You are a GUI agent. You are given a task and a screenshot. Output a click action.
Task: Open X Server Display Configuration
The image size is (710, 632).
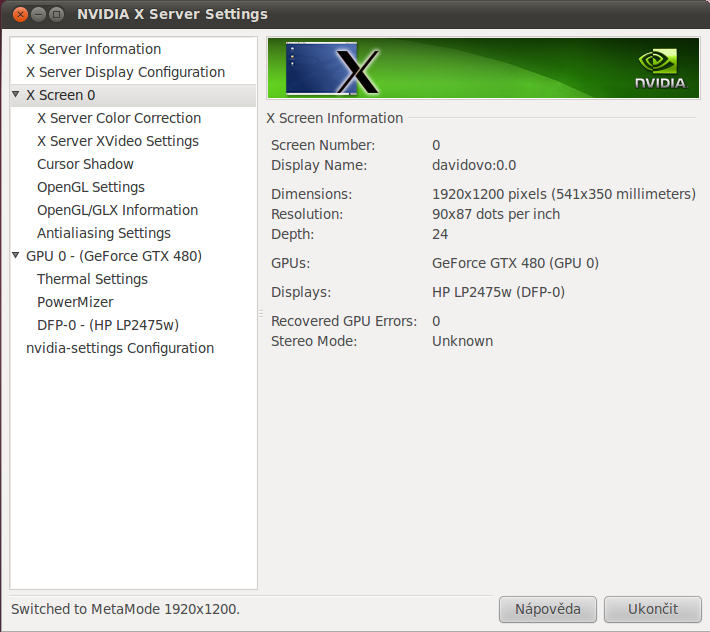point(125,72)
